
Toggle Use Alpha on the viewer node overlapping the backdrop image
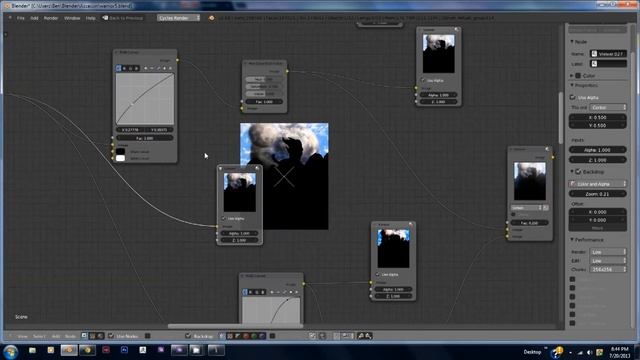click(x=224, y=219)
